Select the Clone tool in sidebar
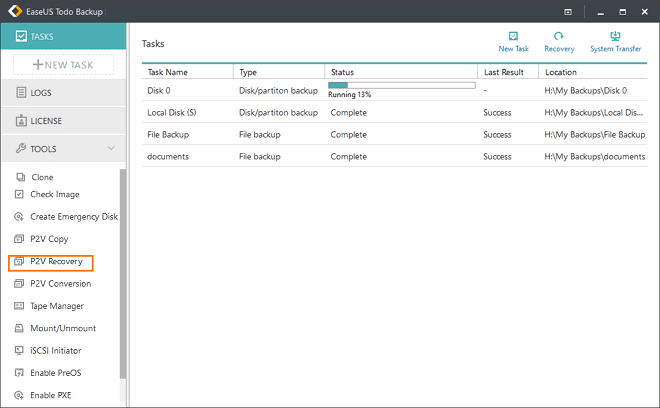Image resolution: width=660 pixels, height=408 pixels. (42, 177)
